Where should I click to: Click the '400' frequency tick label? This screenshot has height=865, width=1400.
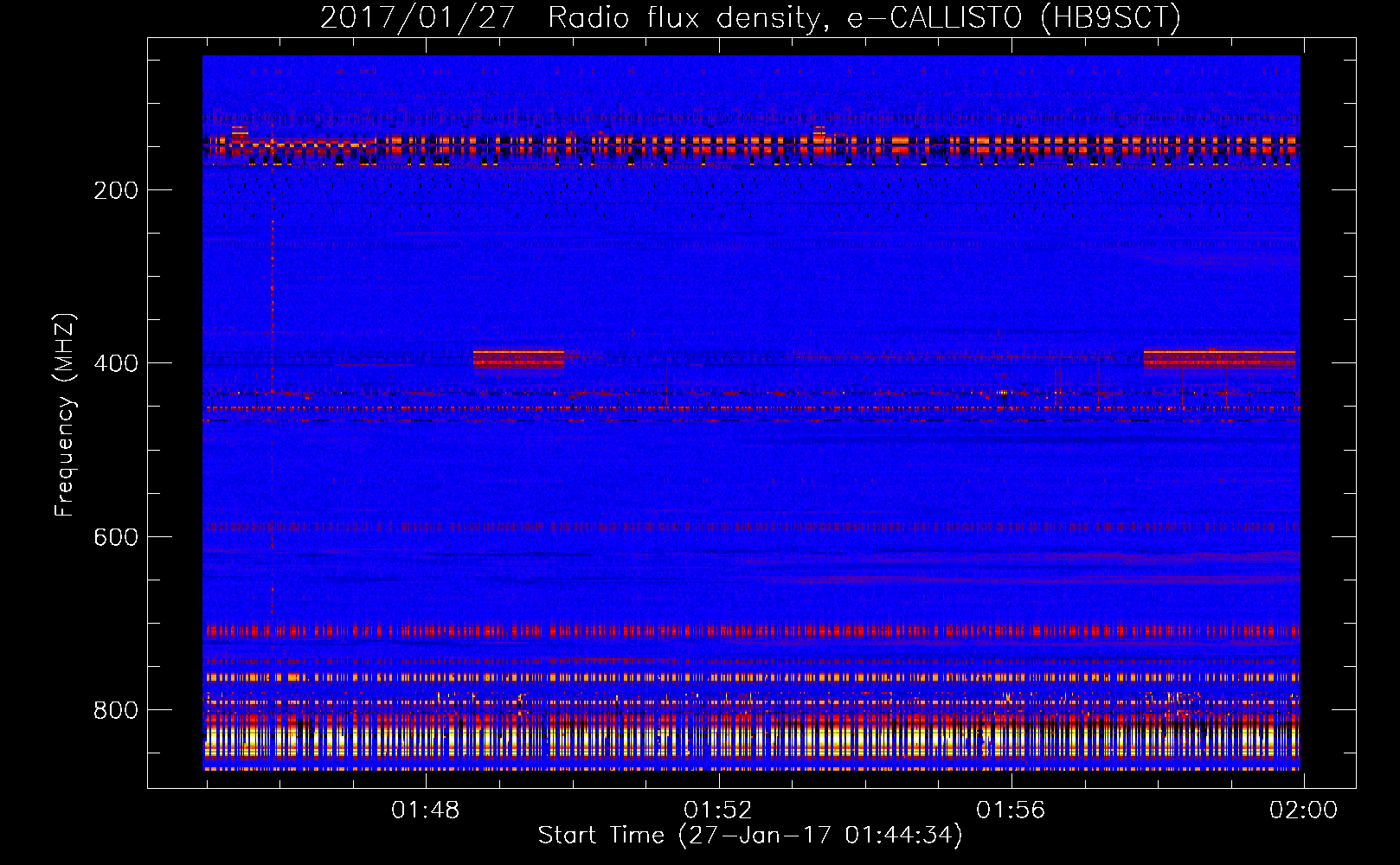click(x=116, y=363)
